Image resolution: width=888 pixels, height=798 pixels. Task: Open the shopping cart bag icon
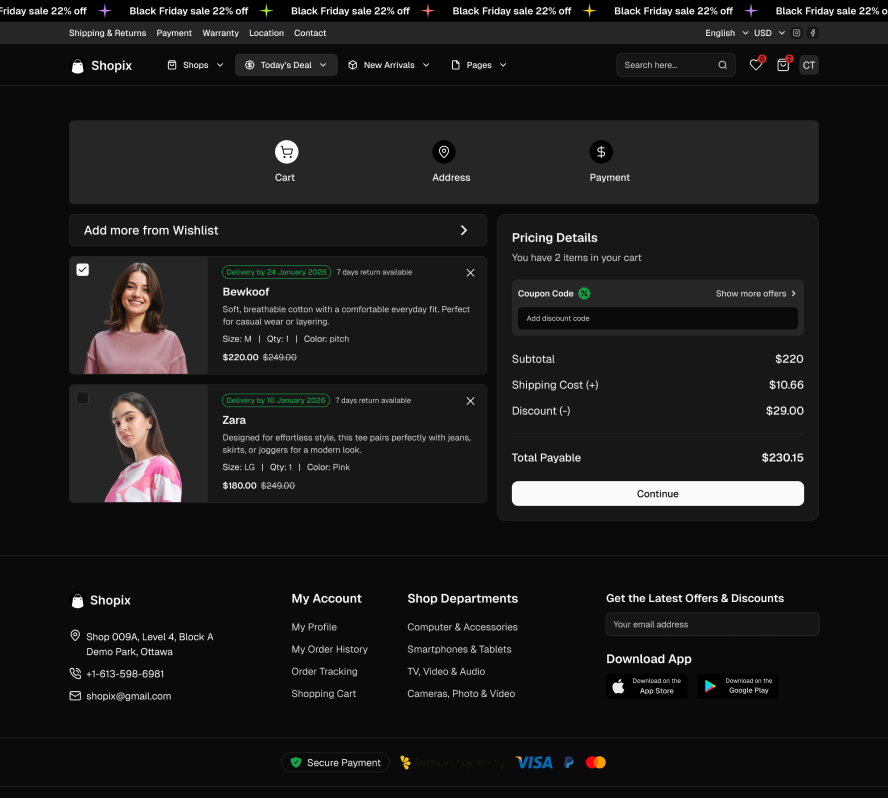coord(783,65)
